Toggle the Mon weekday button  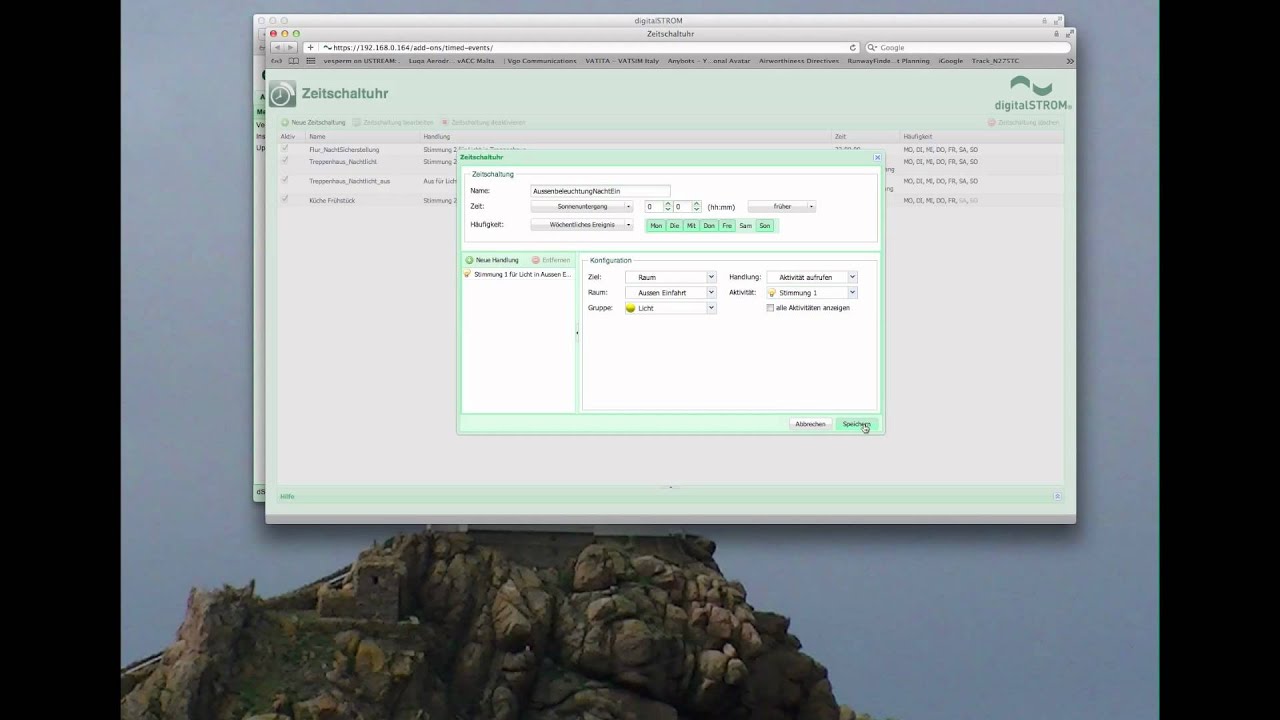[x=656, y=226]
